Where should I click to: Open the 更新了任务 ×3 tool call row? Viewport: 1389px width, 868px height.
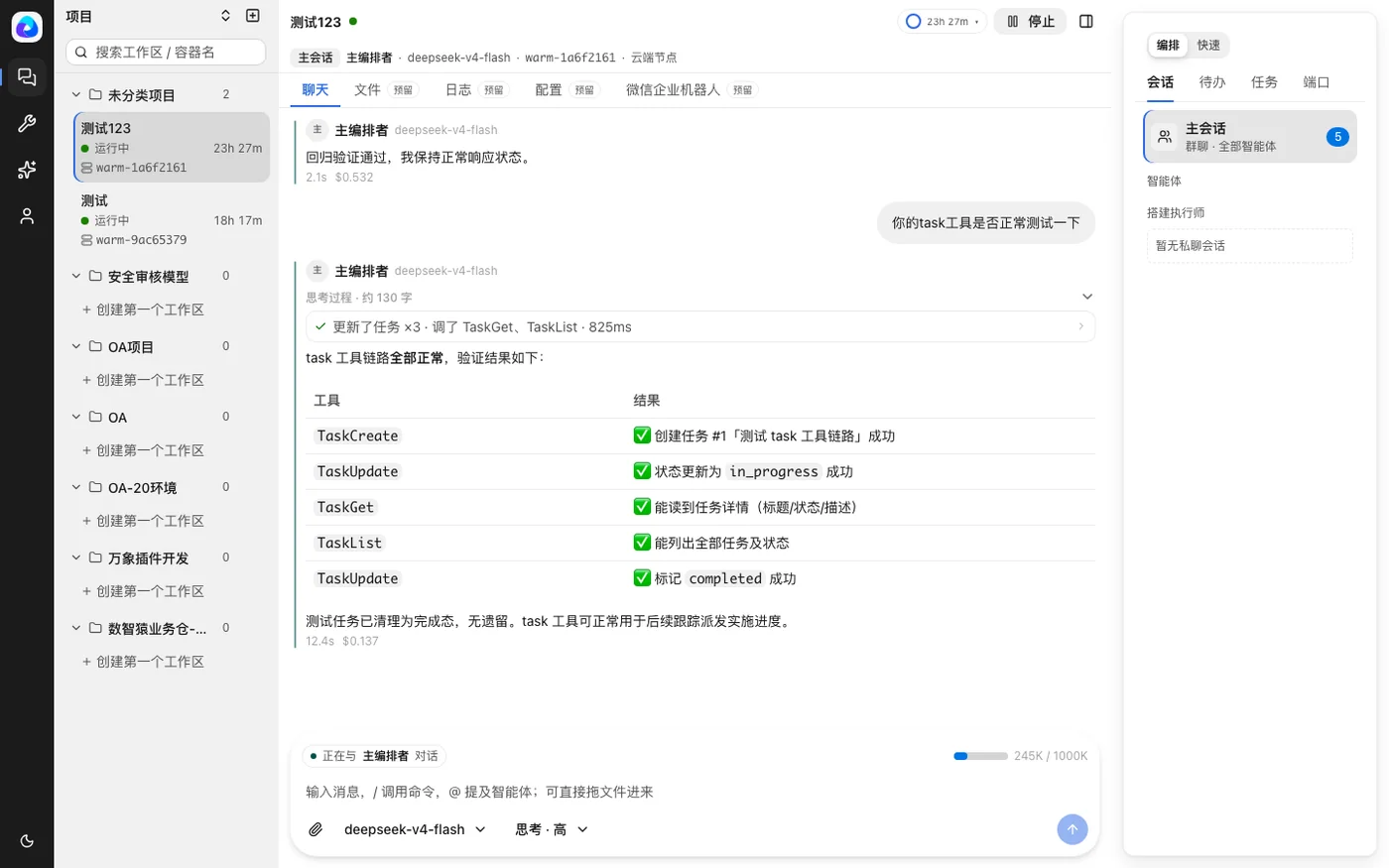pyautogui.click(x=700, y=326)
